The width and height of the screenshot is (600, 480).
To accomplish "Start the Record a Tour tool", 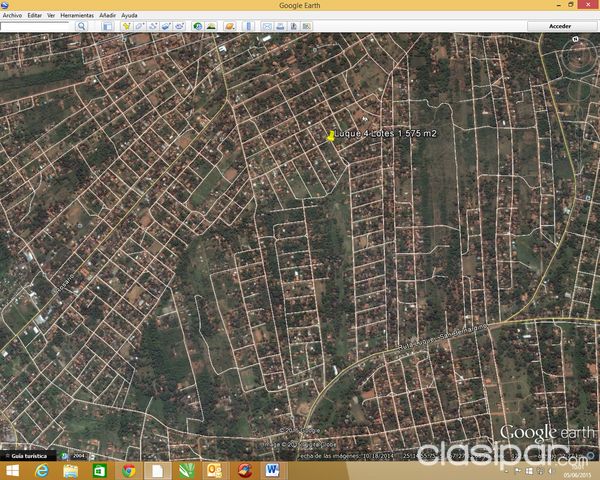I will tap(179, 26).
